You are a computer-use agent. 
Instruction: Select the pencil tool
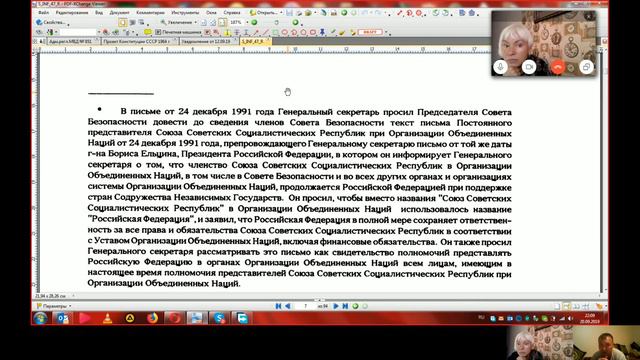[x=333, y=31]
